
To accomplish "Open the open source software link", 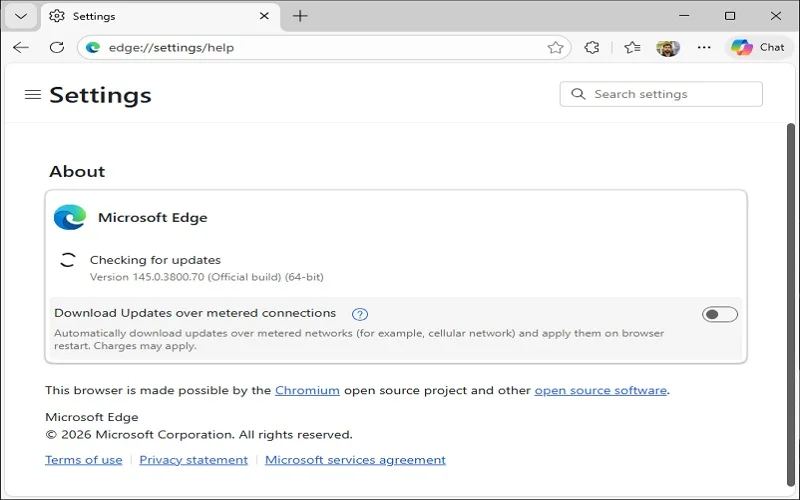I will [601, 390].
